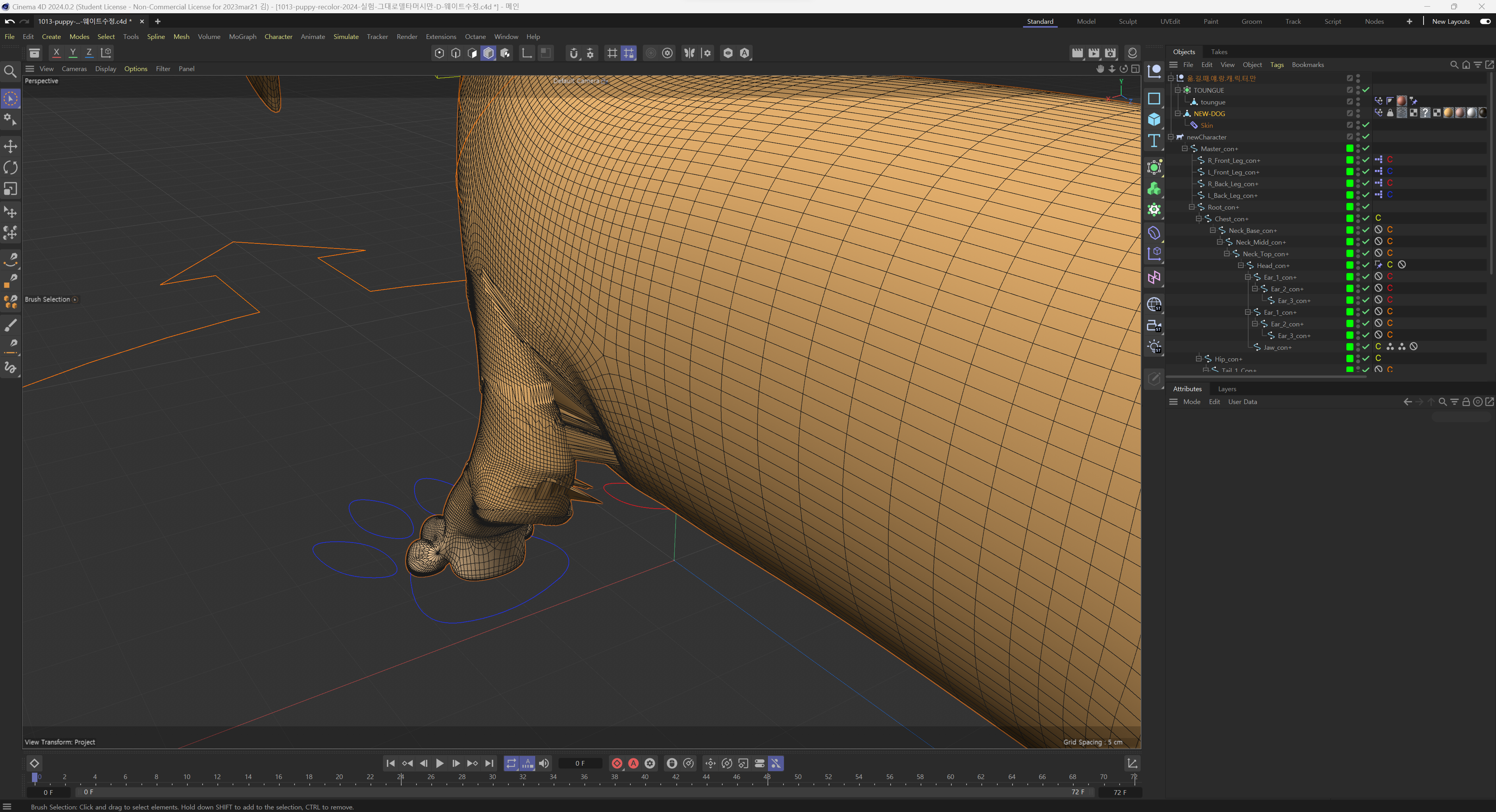Enable the snapping grid icon

[x=612, y=53]
